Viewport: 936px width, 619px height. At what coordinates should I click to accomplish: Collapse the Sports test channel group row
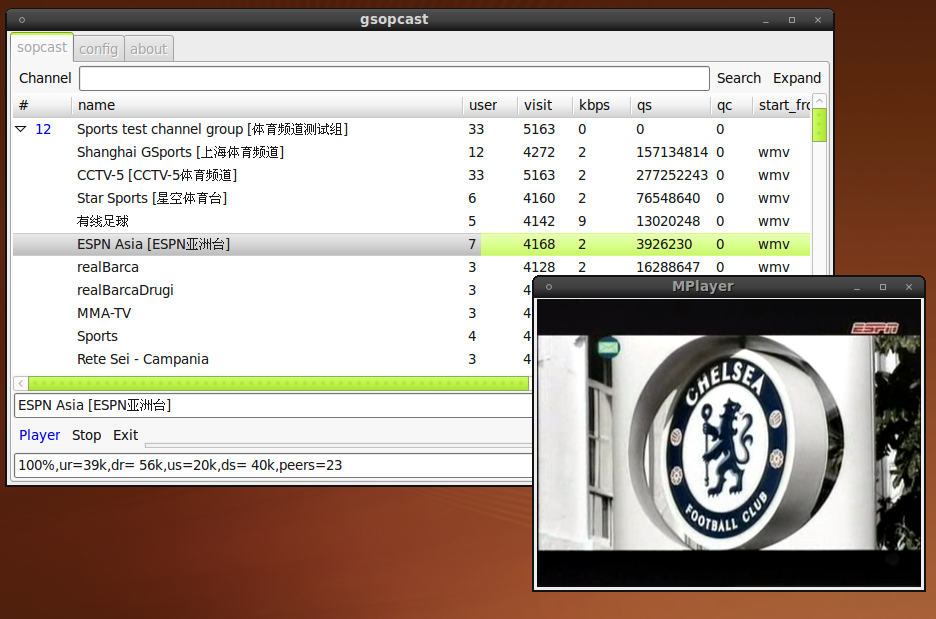click(x=21, y=129)
